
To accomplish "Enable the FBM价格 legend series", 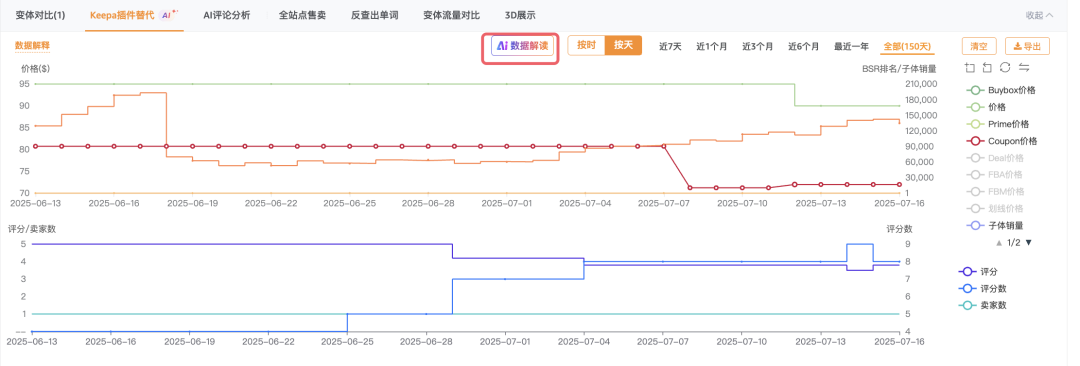I will [995, 192].
